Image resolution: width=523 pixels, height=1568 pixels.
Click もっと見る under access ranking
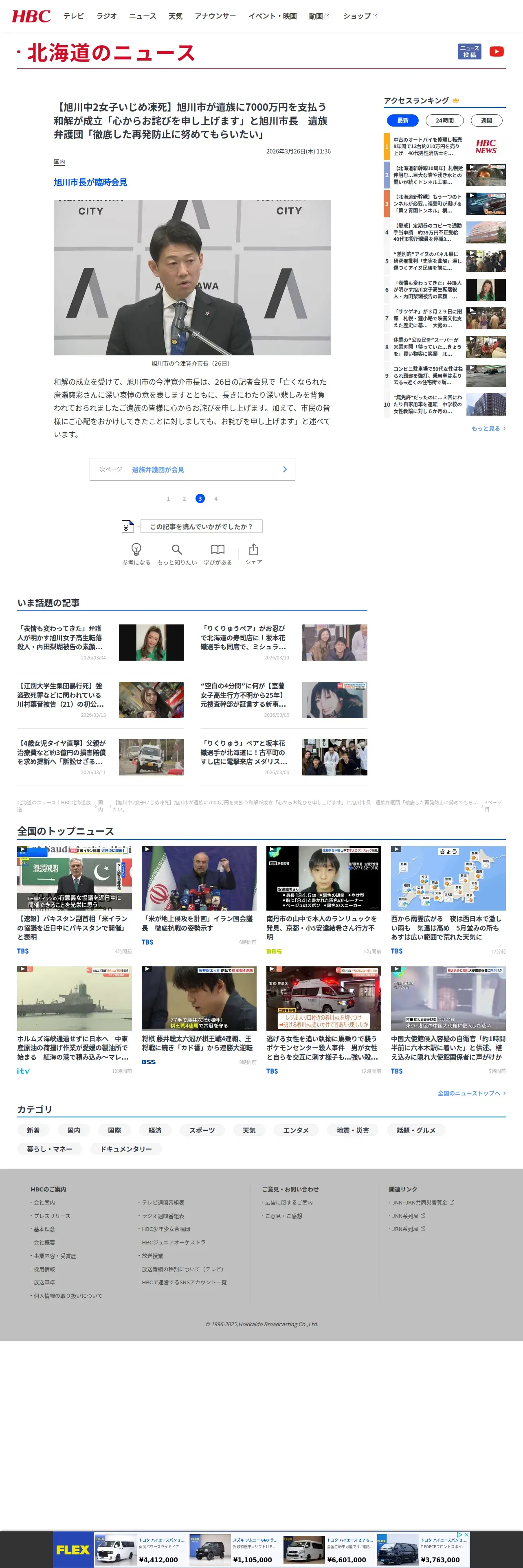coord(488,429)
